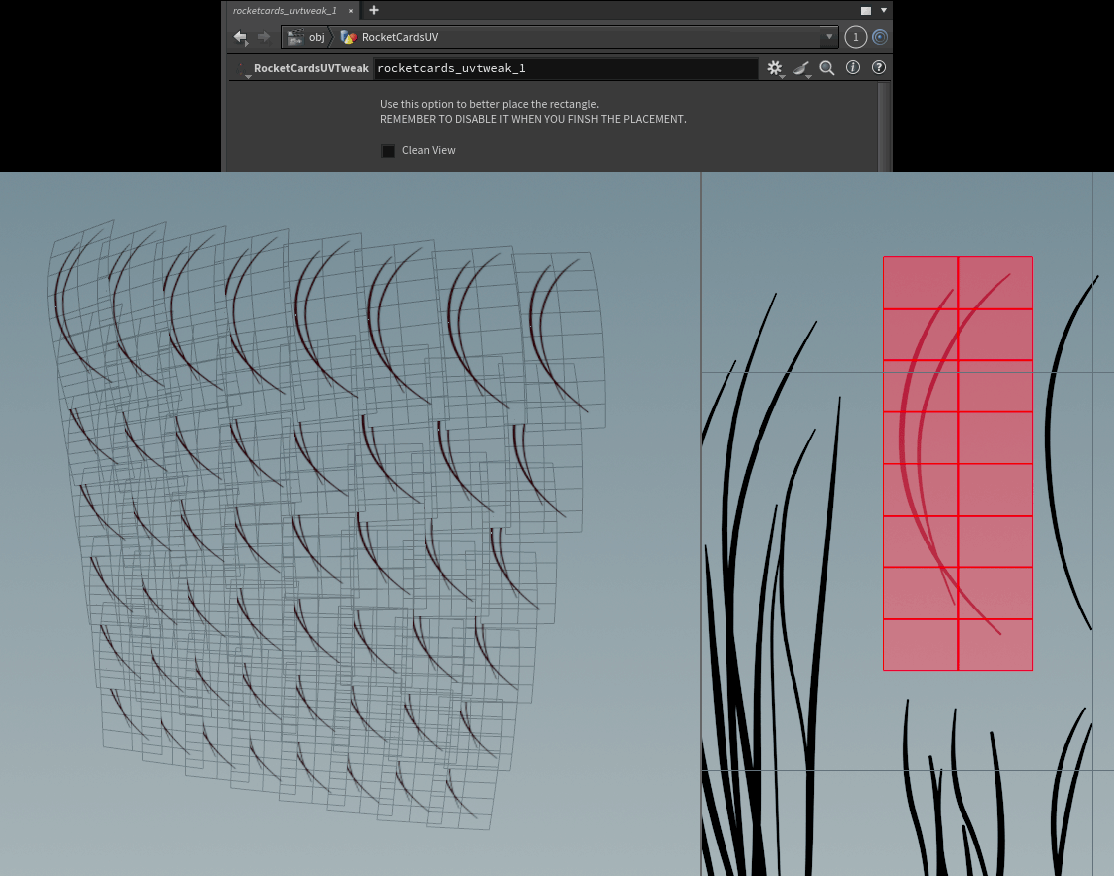
Task: Click the node presets ladle icon
Action: click(x=801, y=68)
